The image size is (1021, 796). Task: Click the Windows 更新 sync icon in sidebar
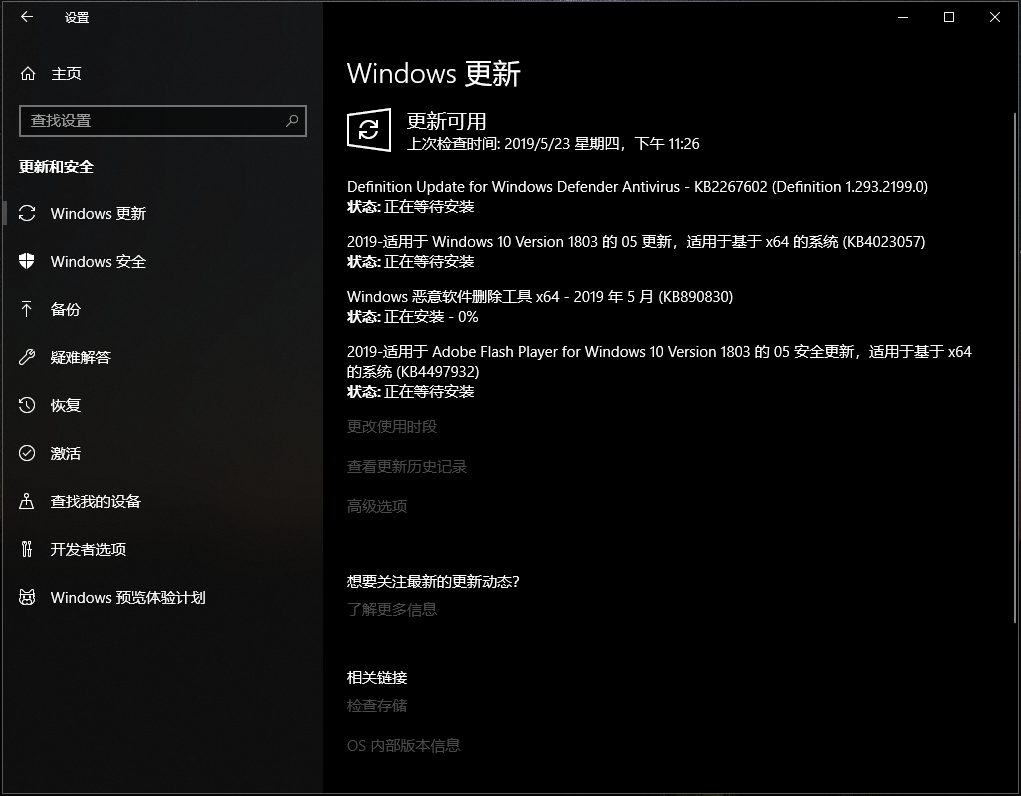[x=27, y=213]
